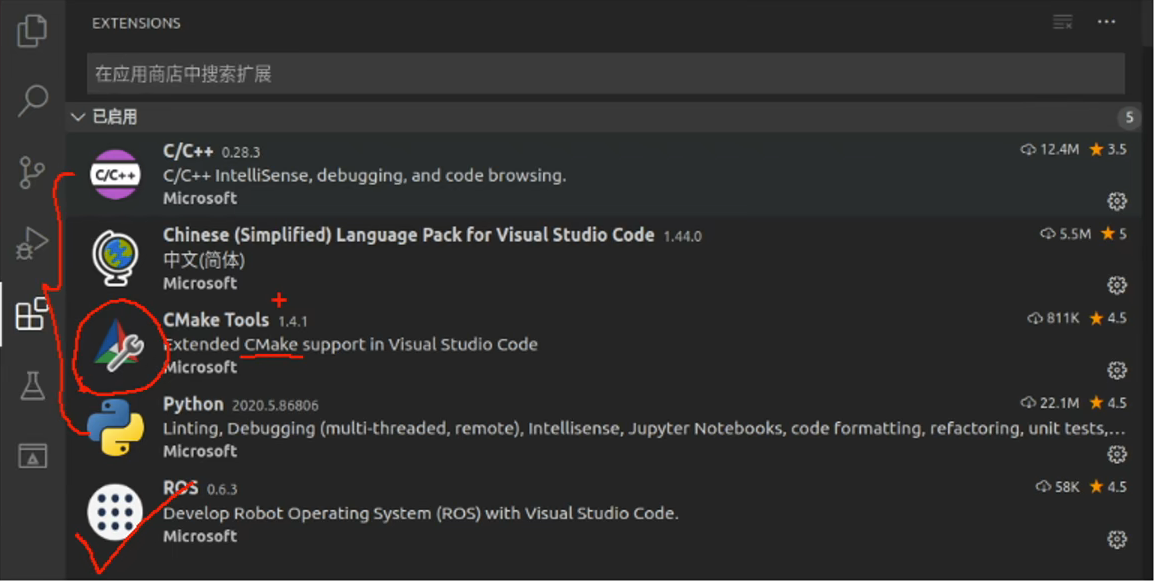Open the Search view in activity bar
The width and height of the screenshot is (1157, 586).
coord(33,100)
